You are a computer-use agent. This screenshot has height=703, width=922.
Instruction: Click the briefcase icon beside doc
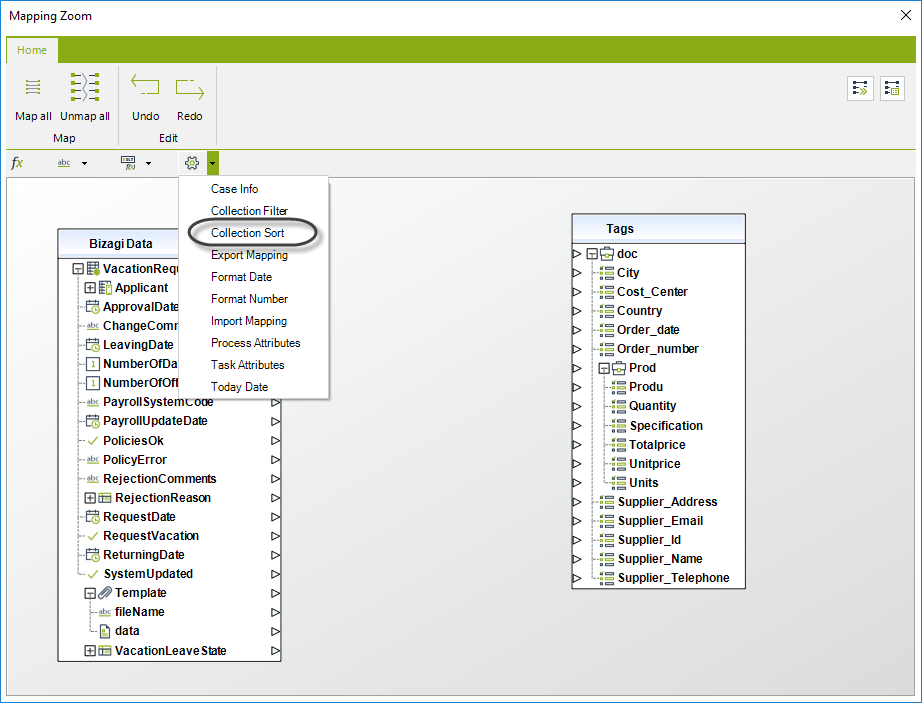point(607,254)
